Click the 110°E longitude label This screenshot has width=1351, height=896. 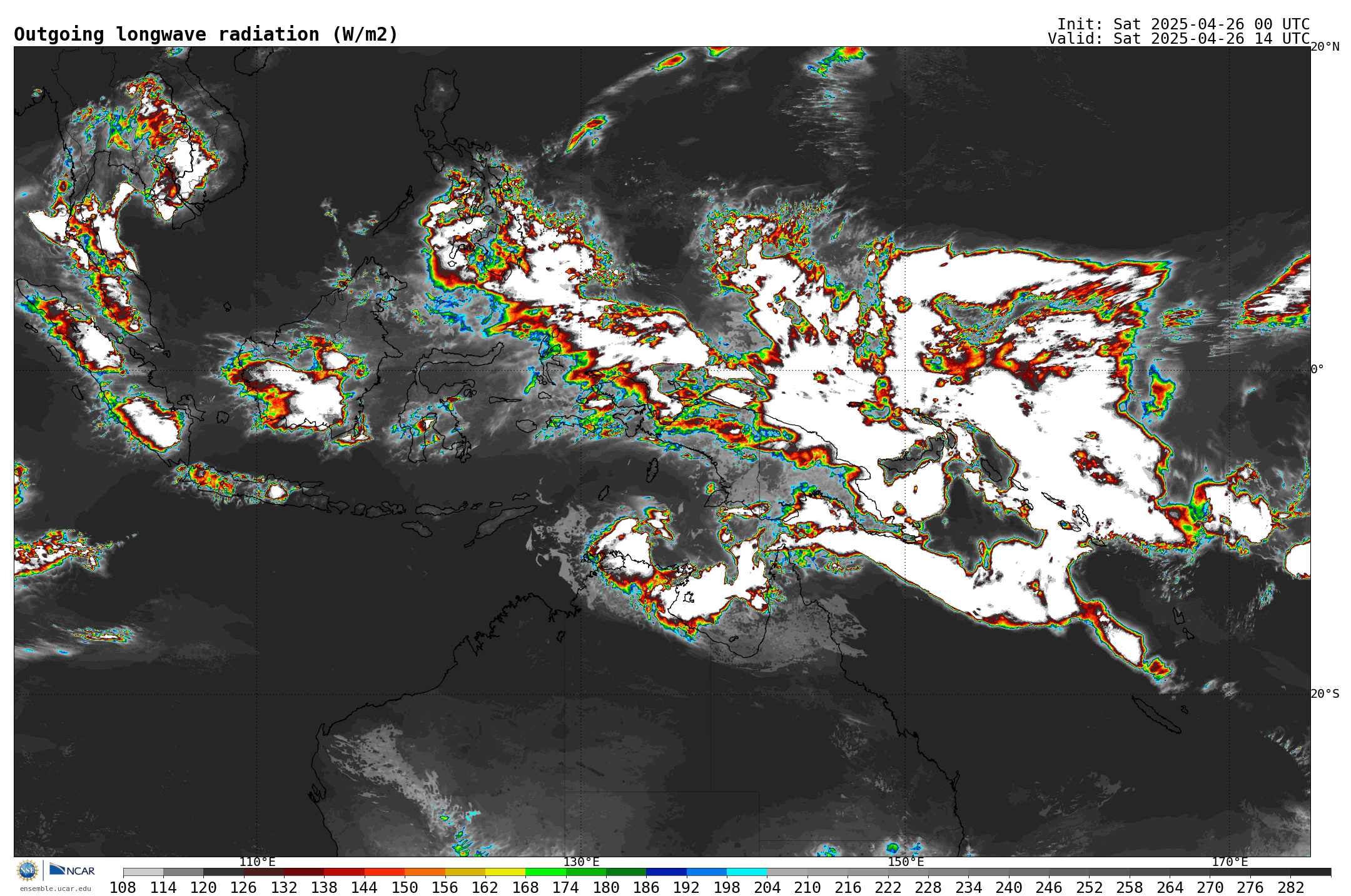pos(257,862)
